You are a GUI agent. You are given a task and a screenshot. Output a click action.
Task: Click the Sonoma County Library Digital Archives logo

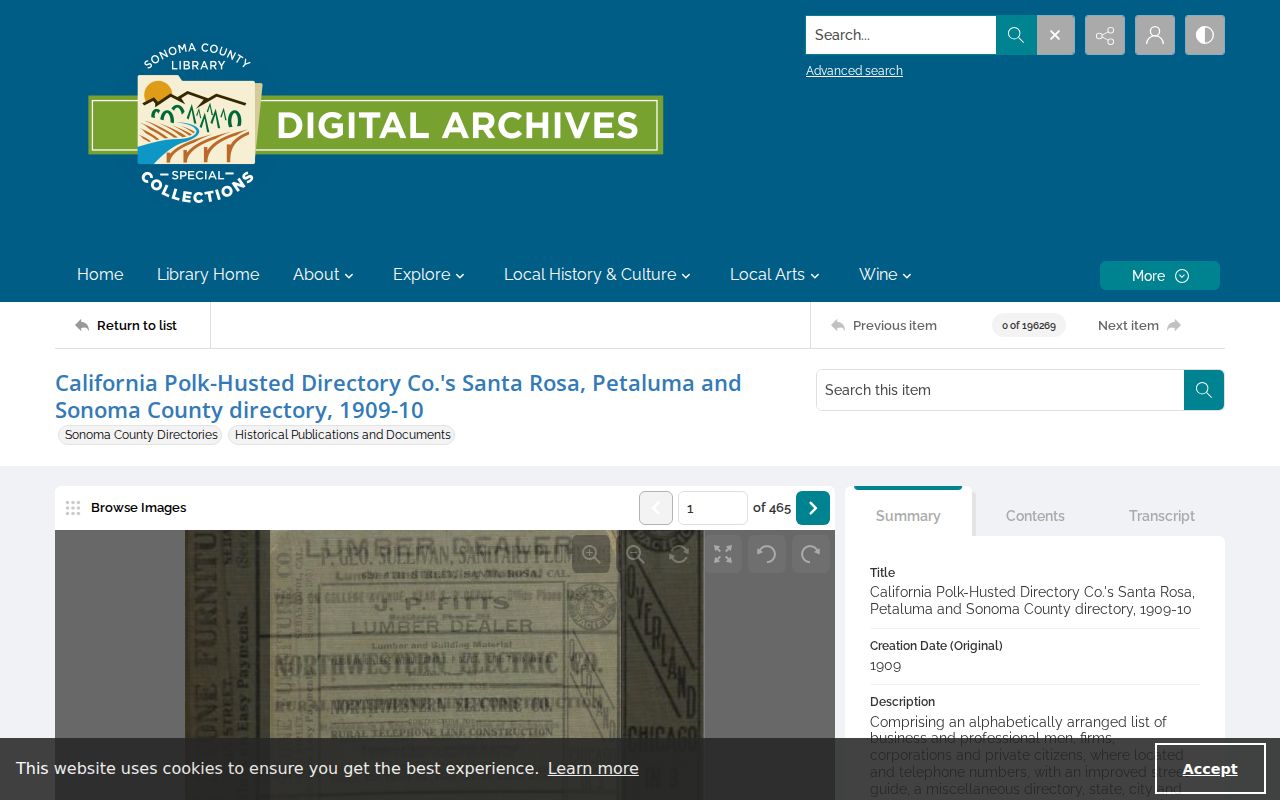pyautogui.click(x=376, y=124)
